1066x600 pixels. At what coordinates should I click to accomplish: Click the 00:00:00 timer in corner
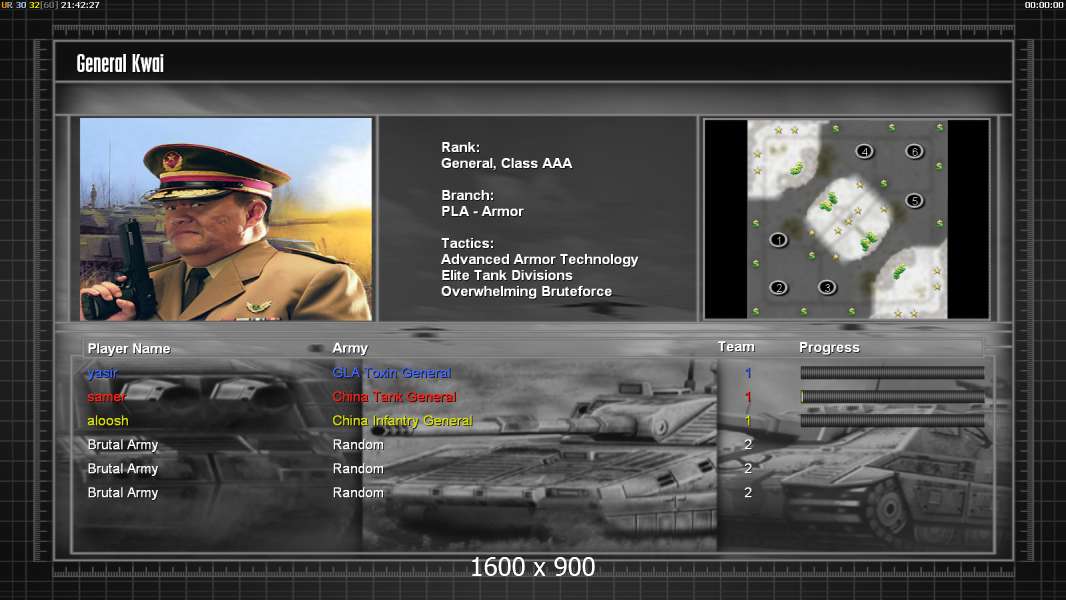[x=1044, y=5]
